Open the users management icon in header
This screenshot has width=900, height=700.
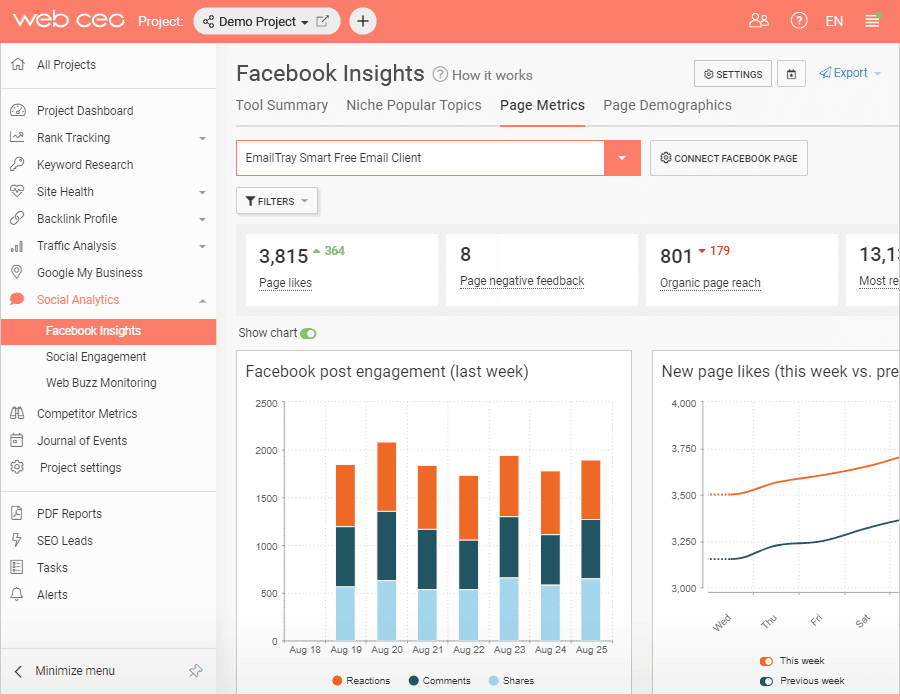coord(759,21)
